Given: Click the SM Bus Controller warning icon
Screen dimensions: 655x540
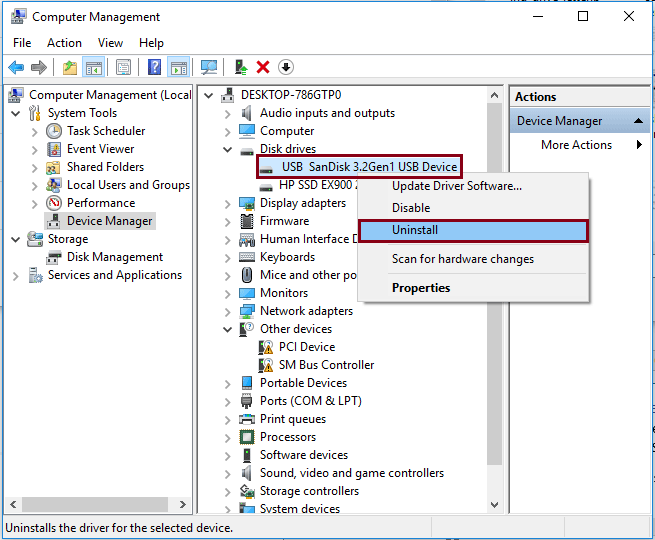Looking at the screenshot, I should [266, 365].
